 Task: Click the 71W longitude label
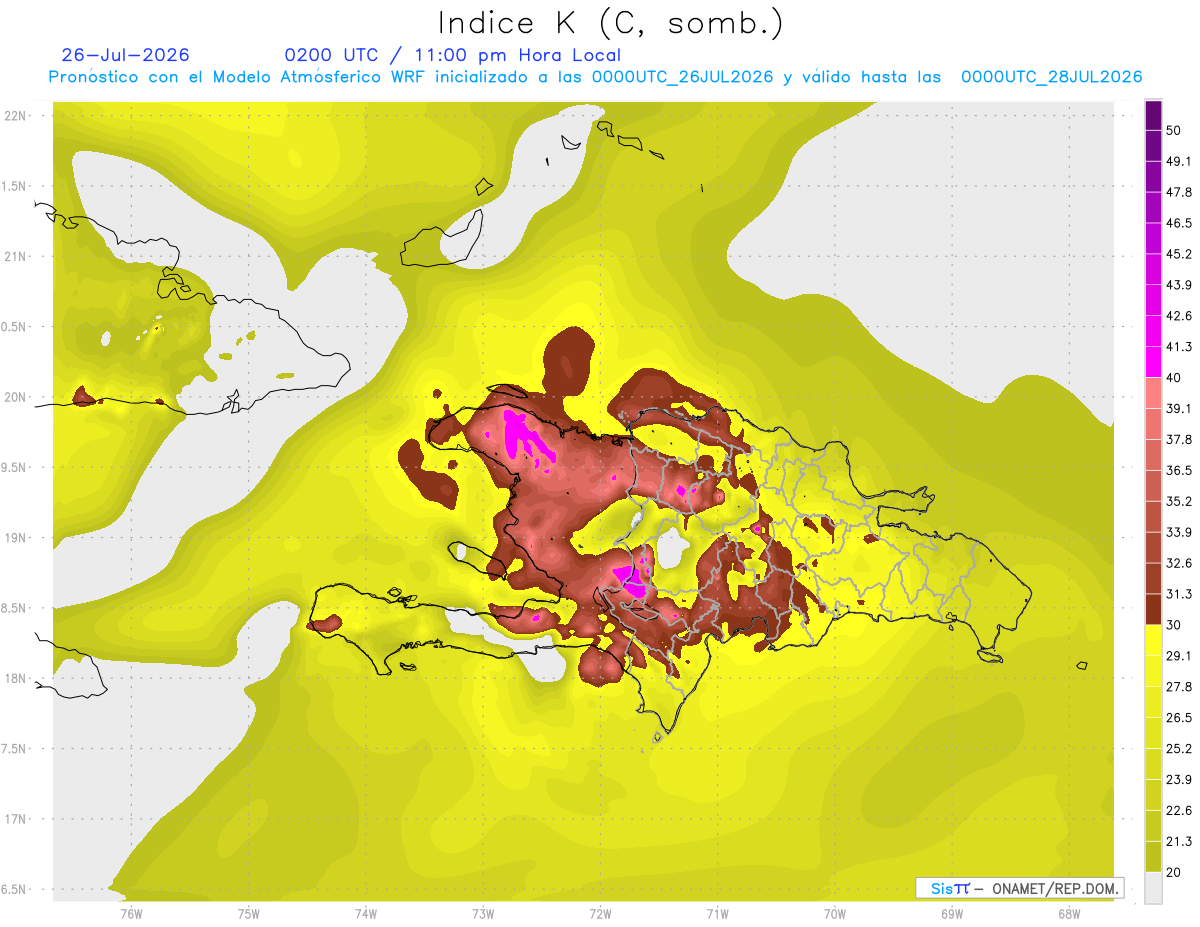717,913
